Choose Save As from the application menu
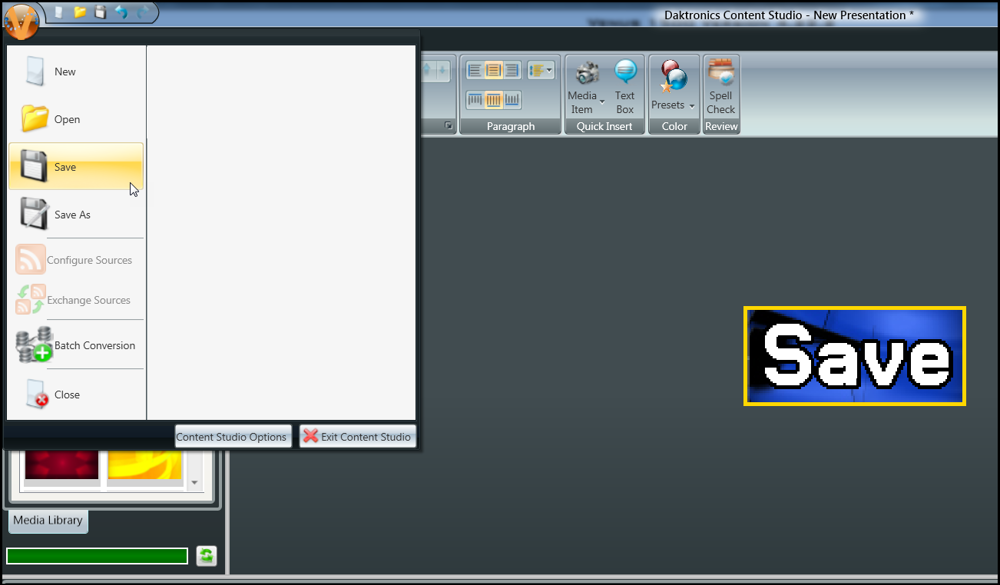This screenshot has height=585, width=1000. [x=71, y=214]
